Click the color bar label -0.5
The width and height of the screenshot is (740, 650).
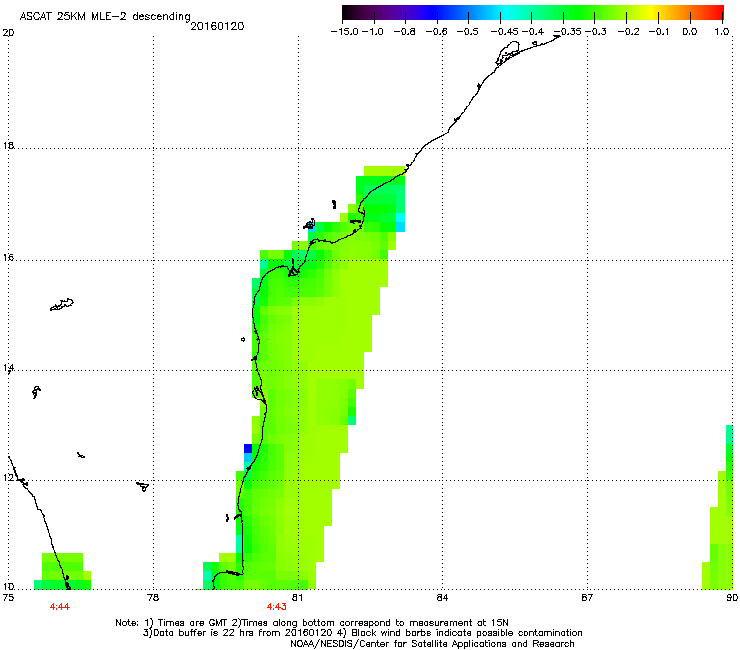(x=467, y=32)
